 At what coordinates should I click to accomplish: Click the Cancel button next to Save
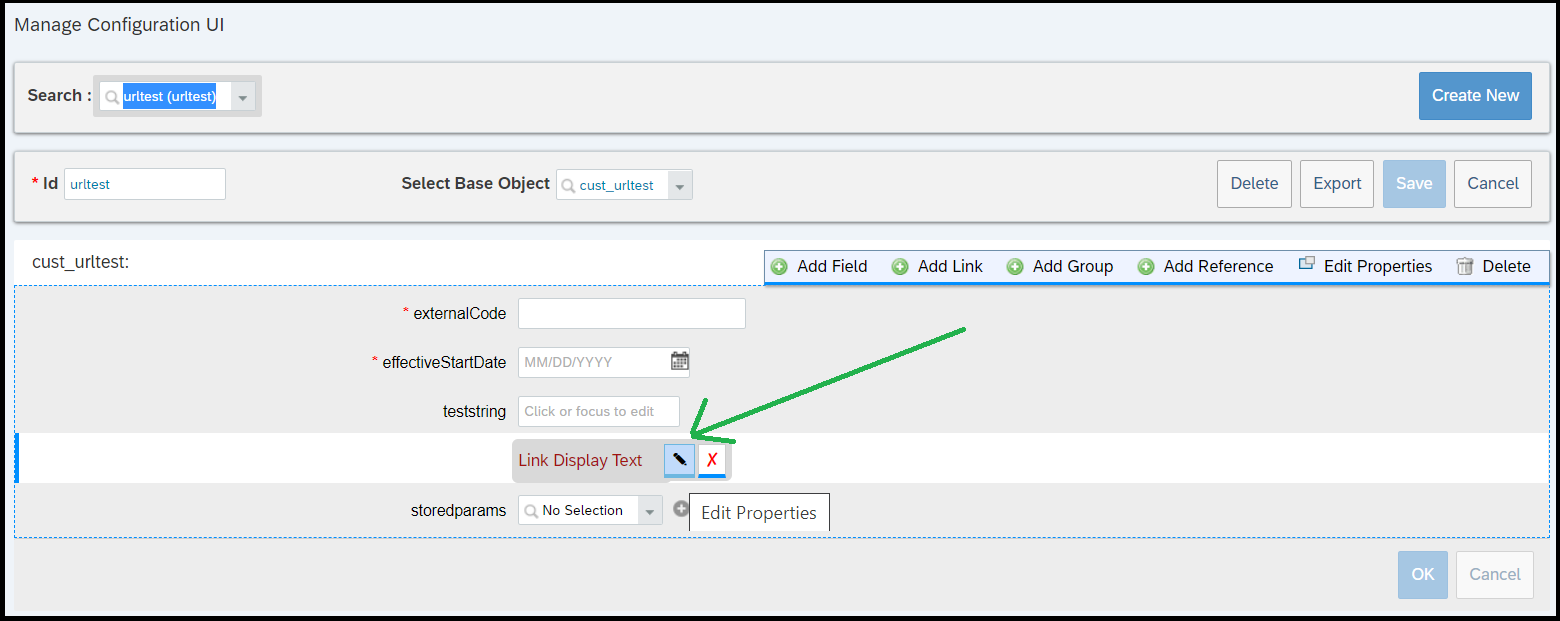coord(1493,184)
